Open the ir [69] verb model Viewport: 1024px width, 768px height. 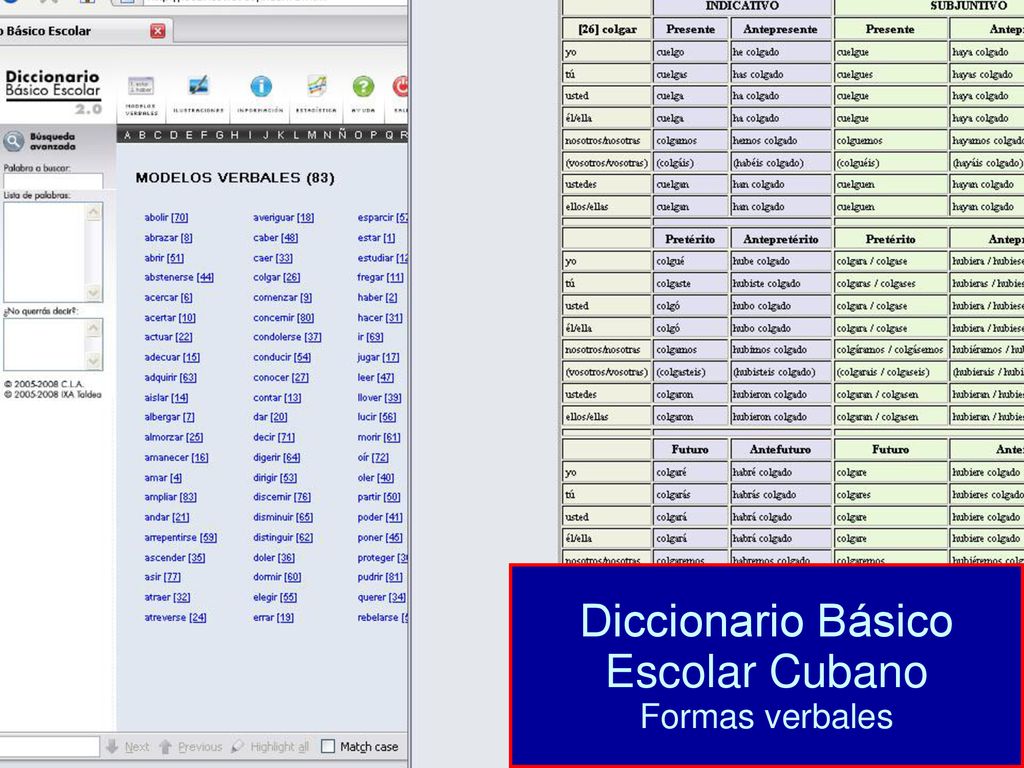coord(370,337)
